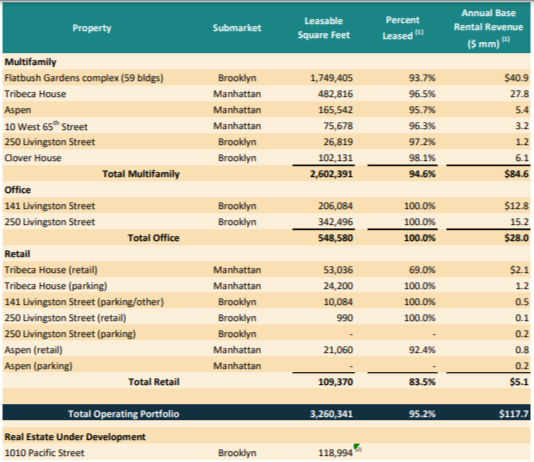534x462 pixels.
Task: Click the Office section heading
Action: 17,190
